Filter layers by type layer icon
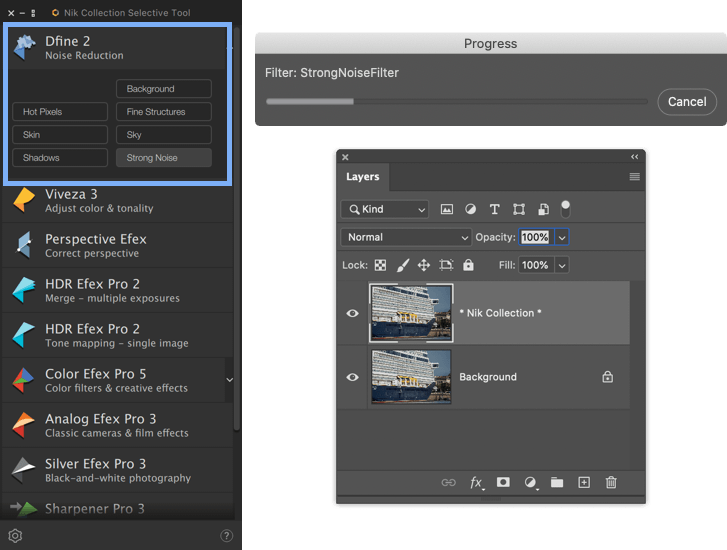Viewport: 727px width, 550px height. [495, 209]
